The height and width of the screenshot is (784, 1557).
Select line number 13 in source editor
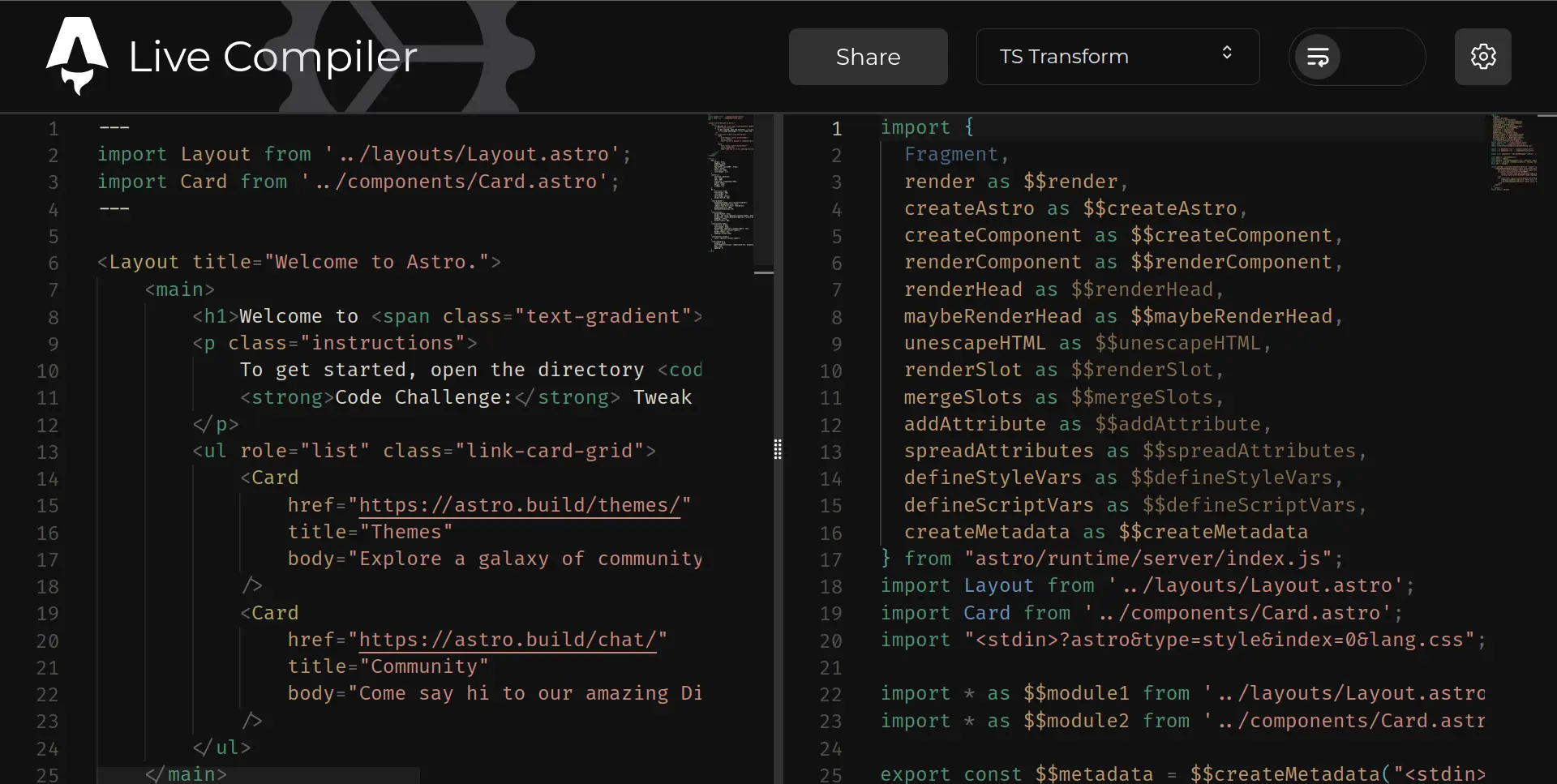click(48, 452)
